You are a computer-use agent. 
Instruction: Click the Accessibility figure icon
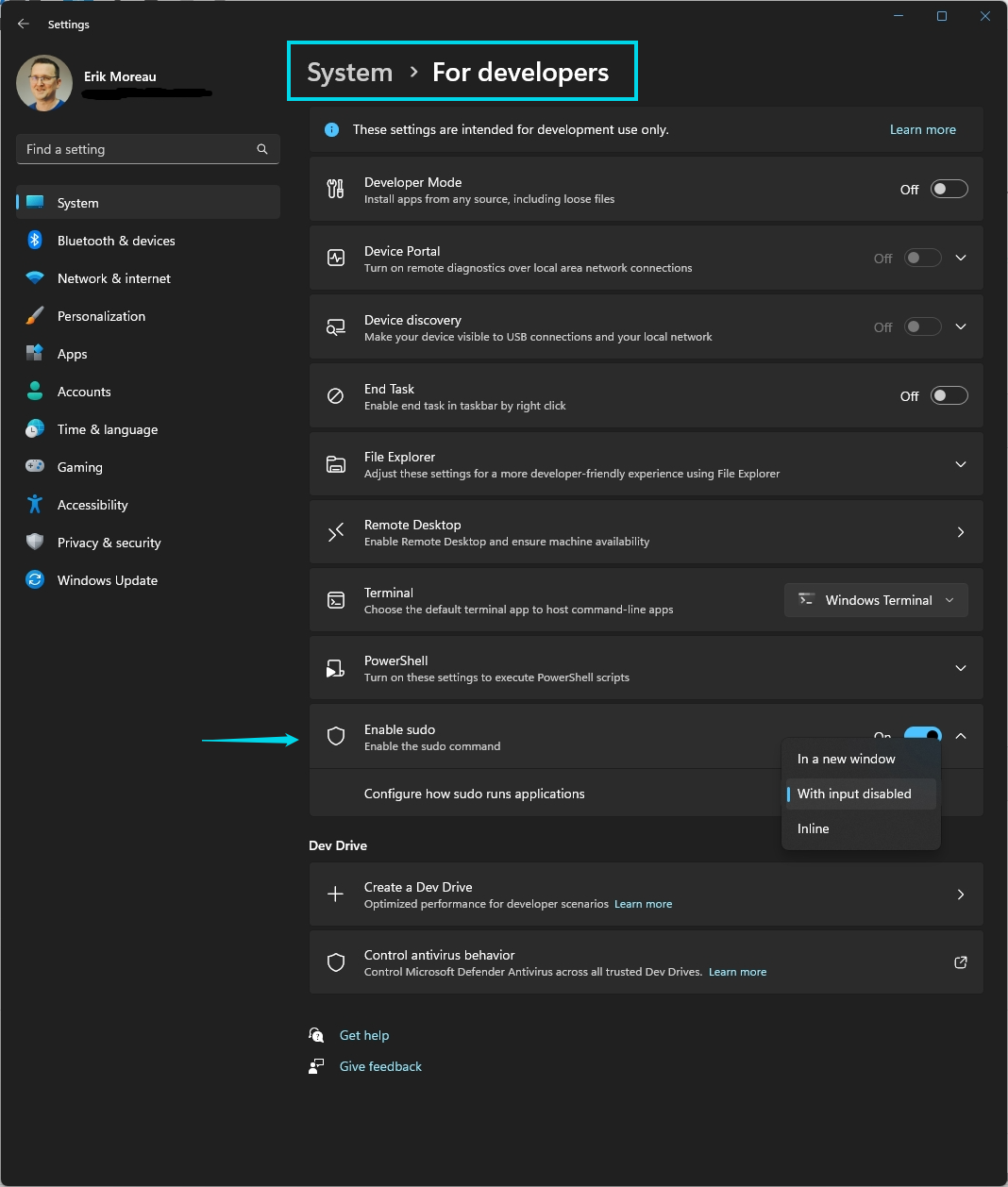pos(35,505)
